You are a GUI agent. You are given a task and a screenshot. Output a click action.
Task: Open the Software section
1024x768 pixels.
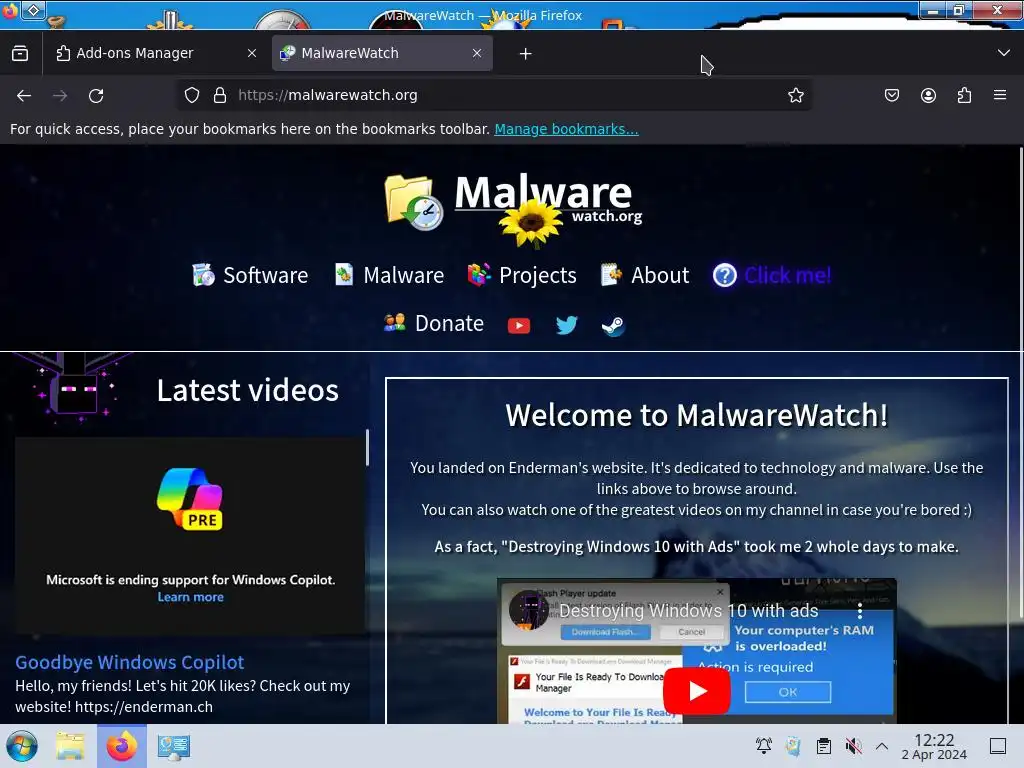250,275
